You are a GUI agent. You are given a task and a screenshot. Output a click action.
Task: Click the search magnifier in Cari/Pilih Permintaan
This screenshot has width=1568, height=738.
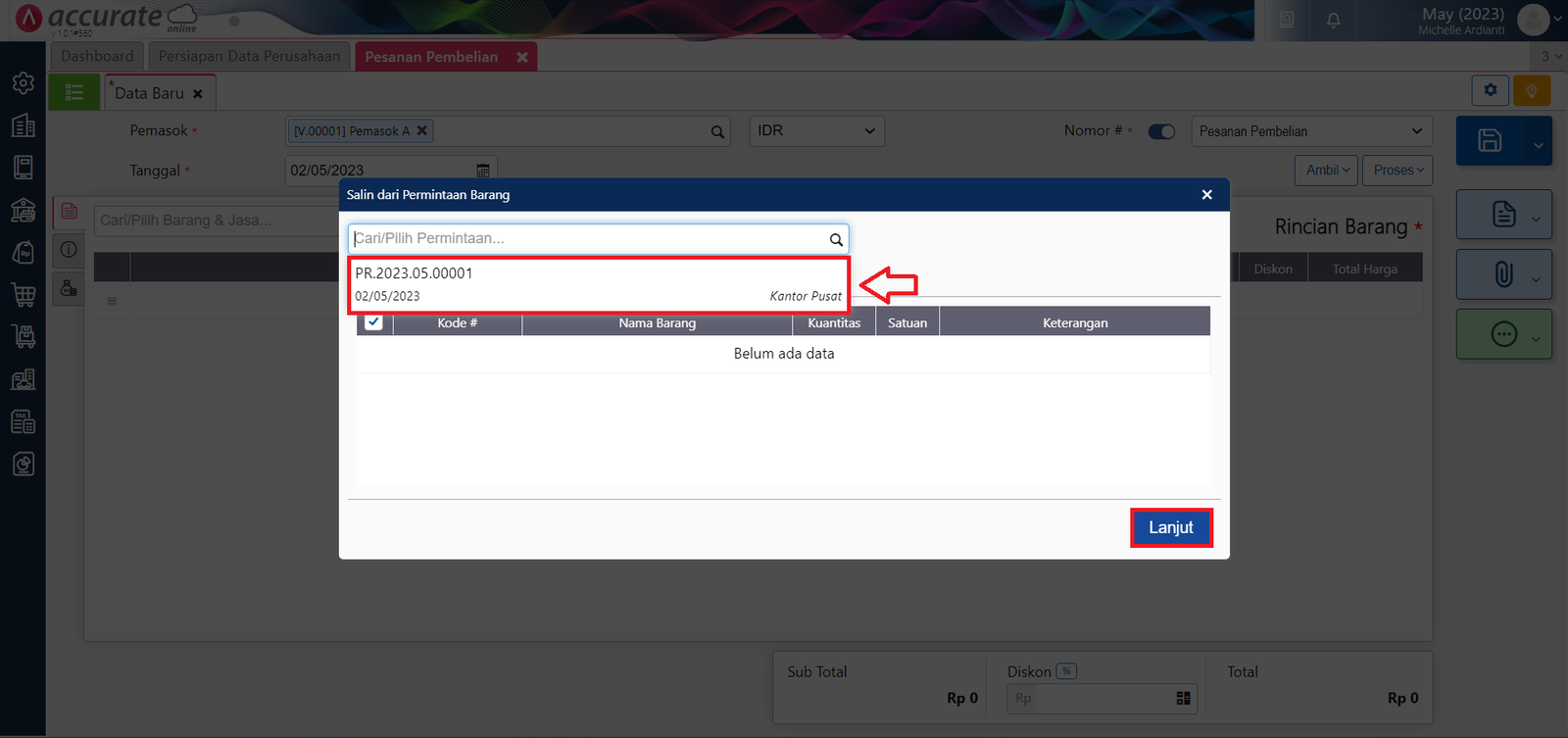[836, 239]
